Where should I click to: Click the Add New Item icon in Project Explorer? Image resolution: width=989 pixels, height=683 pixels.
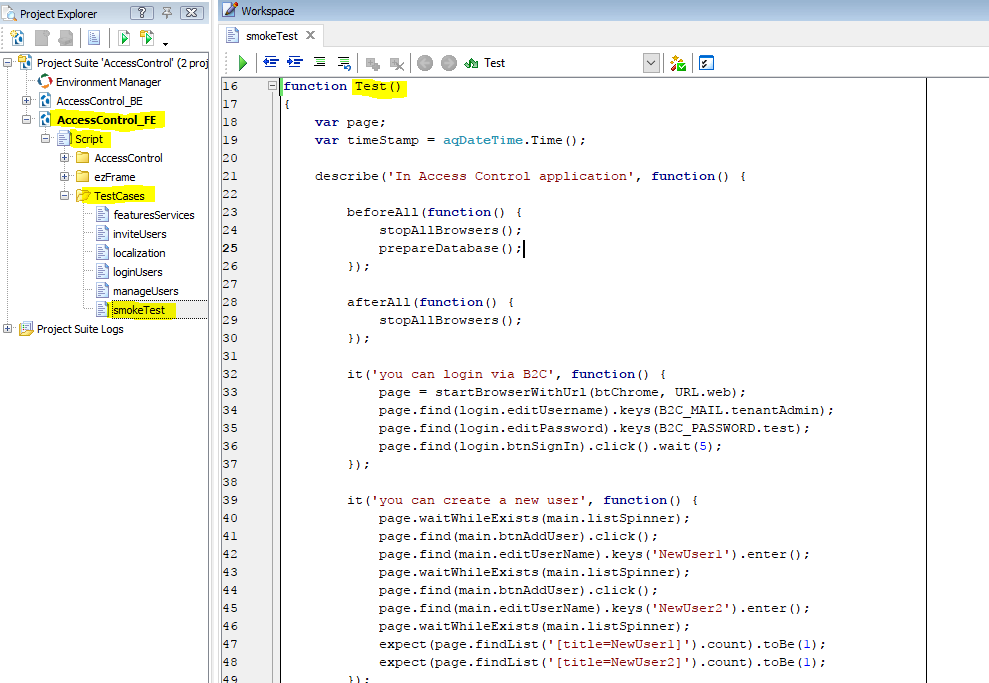pyautogui.click(x=17, y=38)
